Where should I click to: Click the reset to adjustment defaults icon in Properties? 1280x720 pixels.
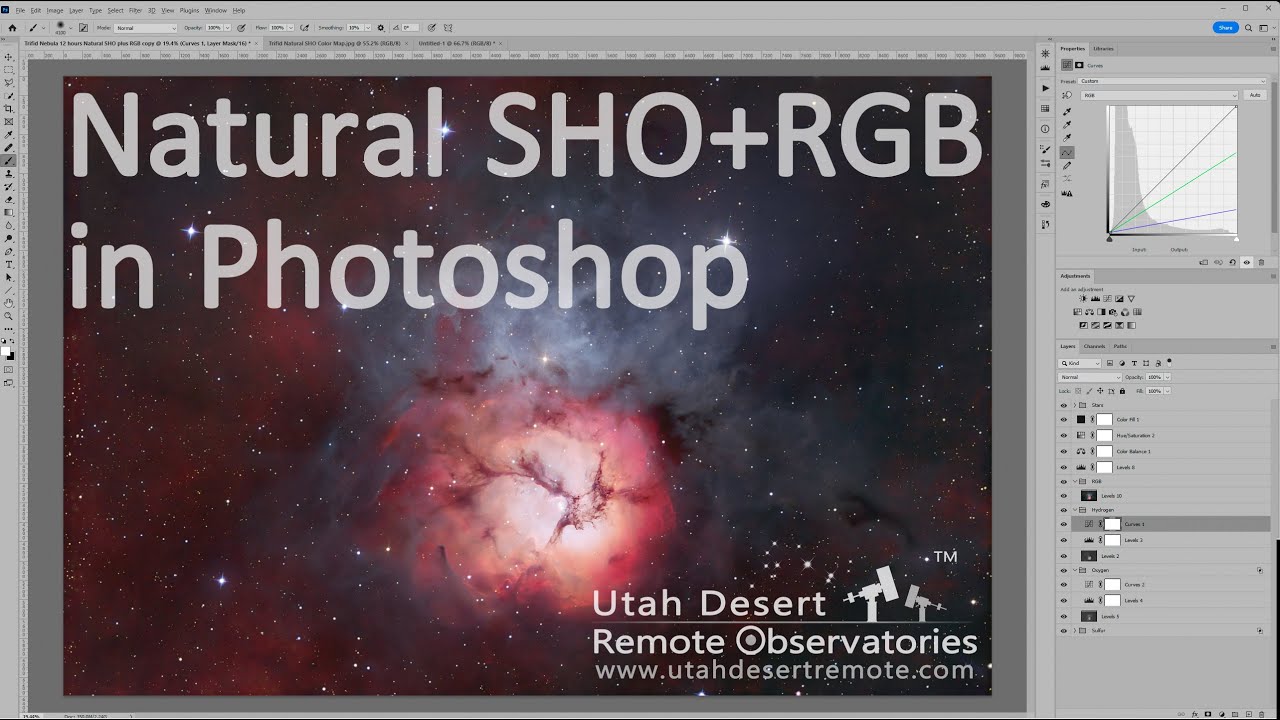click(x=1232, y=262)
